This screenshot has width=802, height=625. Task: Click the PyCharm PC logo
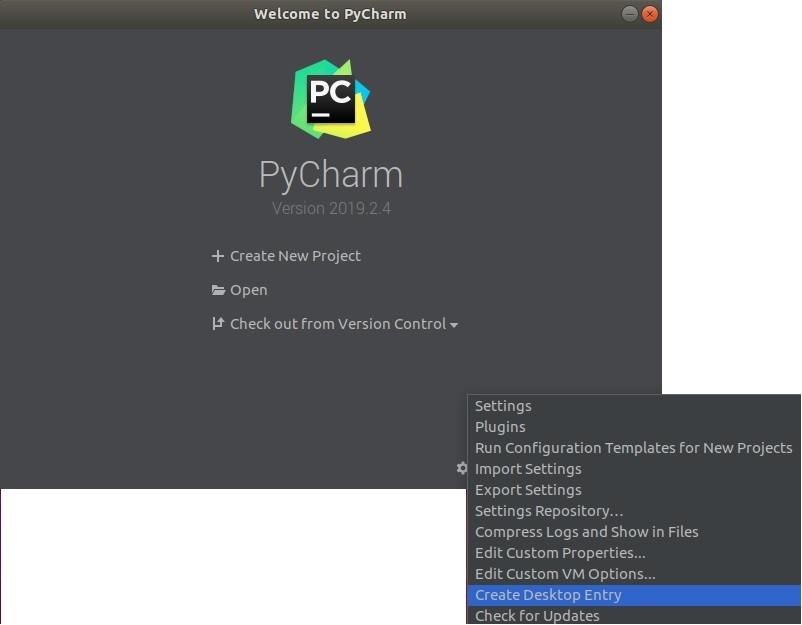point(331,99)
